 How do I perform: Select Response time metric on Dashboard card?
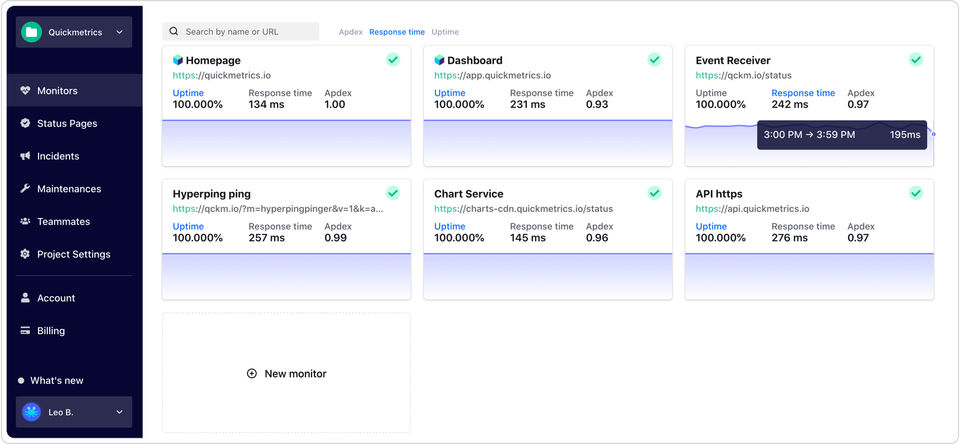point(542,93)
